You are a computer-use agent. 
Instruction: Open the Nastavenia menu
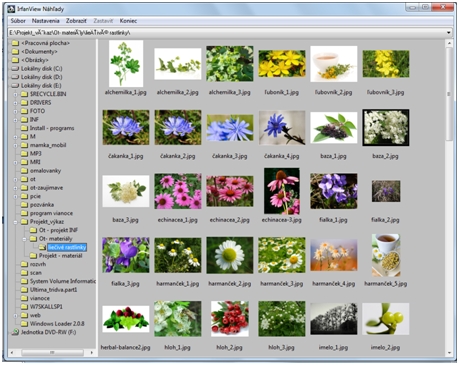pos(45,21)
